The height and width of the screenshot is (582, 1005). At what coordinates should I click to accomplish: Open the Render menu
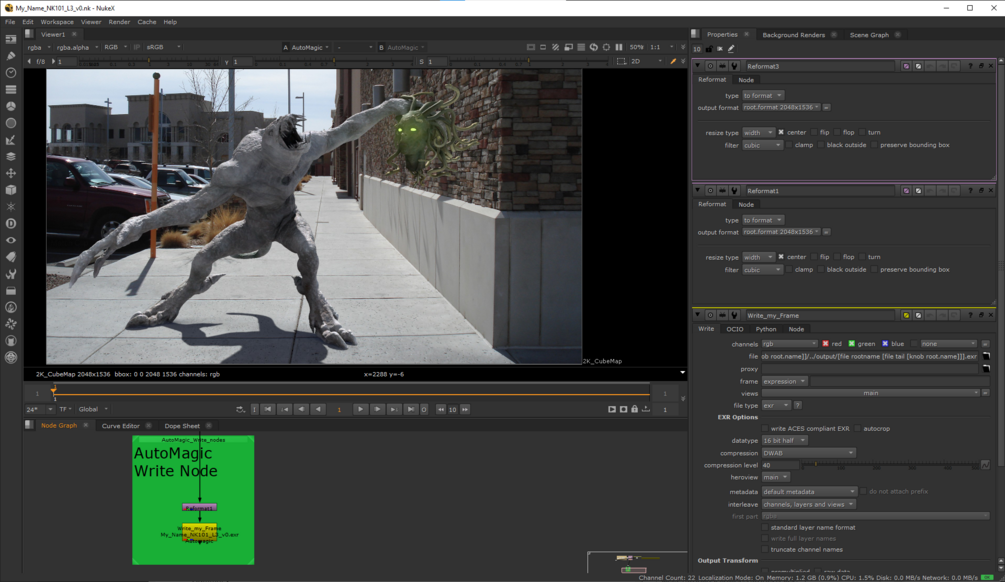tap(119, 22)
